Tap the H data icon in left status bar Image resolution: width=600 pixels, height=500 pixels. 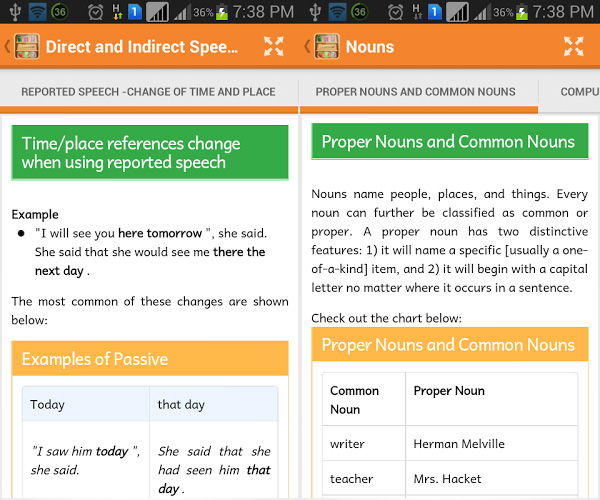pyautogui.click(x=117, y=11)
